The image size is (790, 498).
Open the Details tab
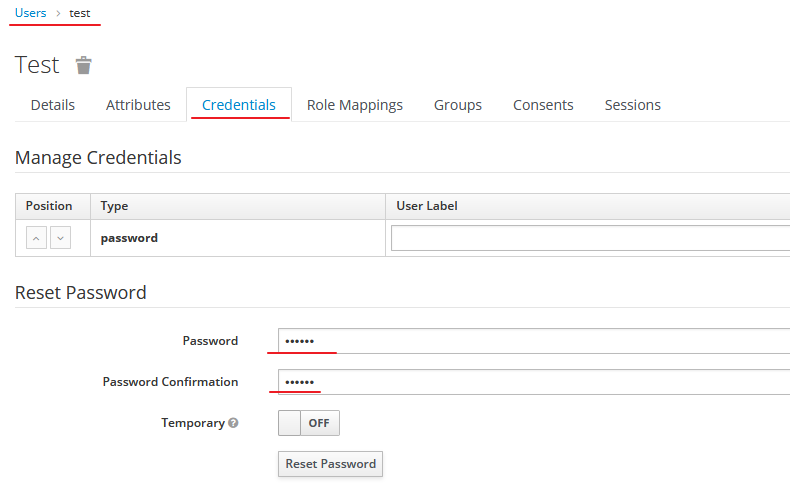(53, 105)
